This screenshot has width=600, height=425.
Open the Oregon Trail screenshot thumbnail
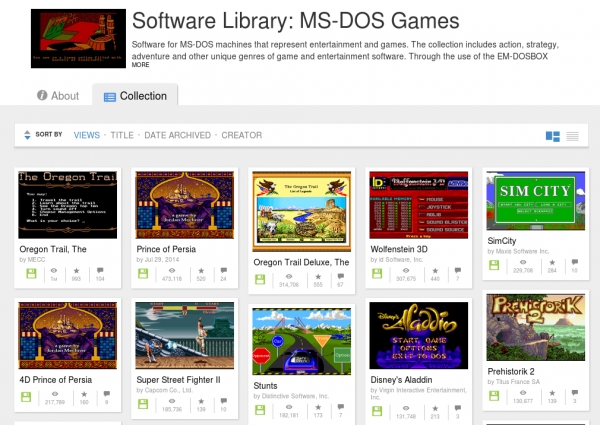68,205
